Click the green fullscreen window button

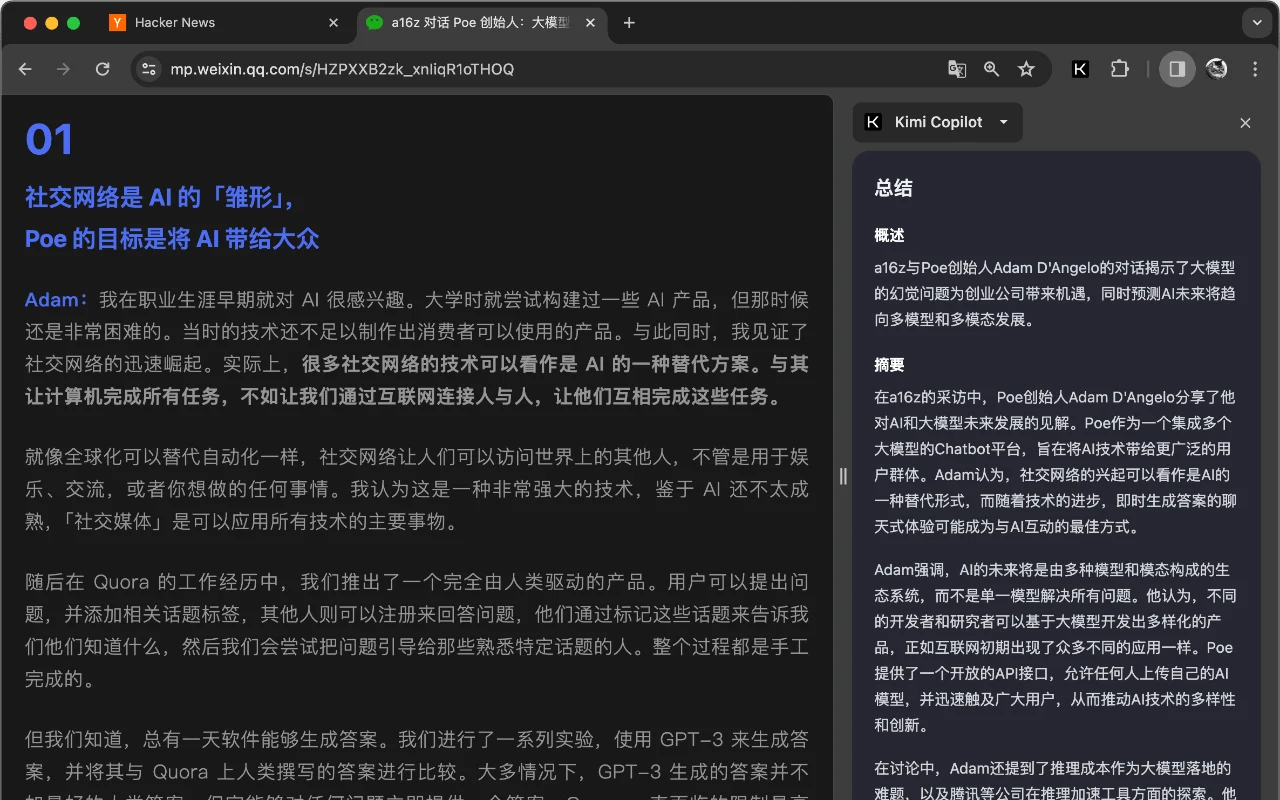point(73,22)
